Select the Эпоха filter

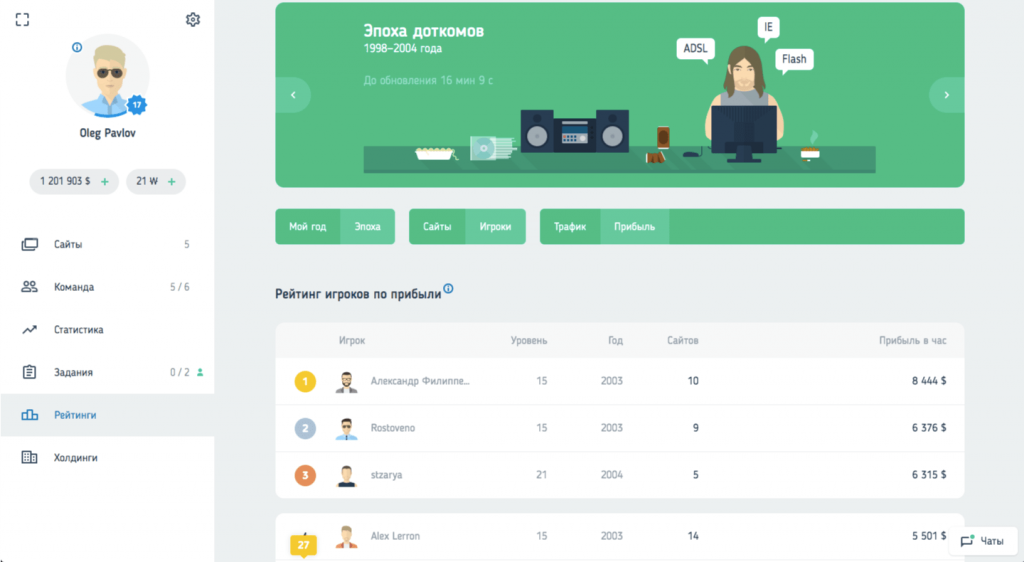click(x=367, y=226)
